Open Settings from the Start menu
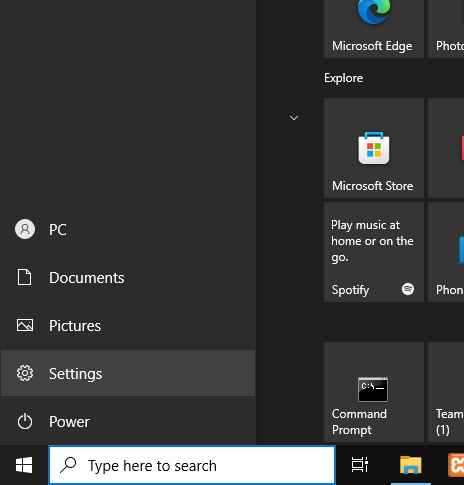The height and width of the screenshot is (485, 464). [x=128, y=373]
